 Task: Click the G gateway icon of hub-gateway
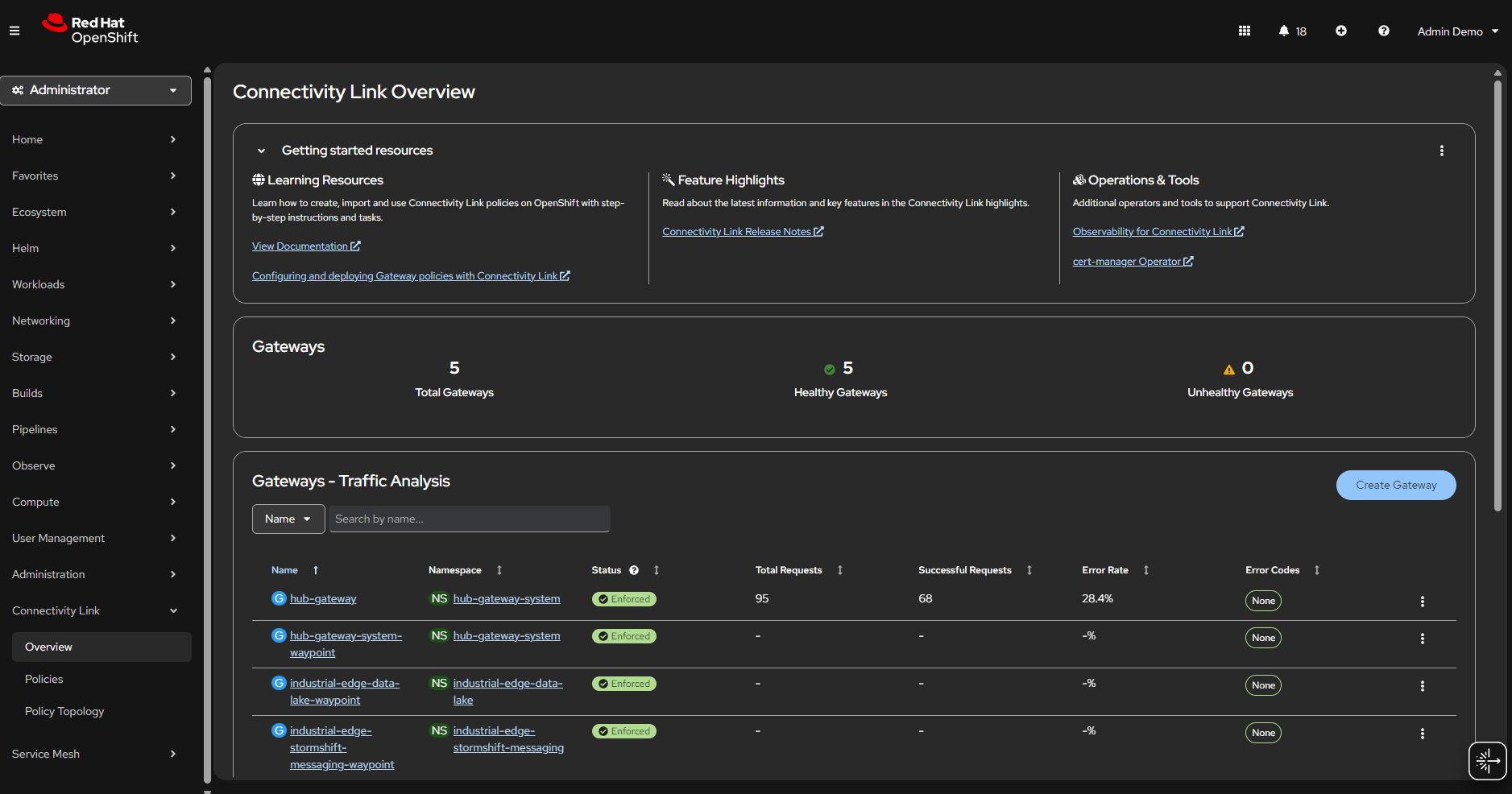(x=279, y=598)
